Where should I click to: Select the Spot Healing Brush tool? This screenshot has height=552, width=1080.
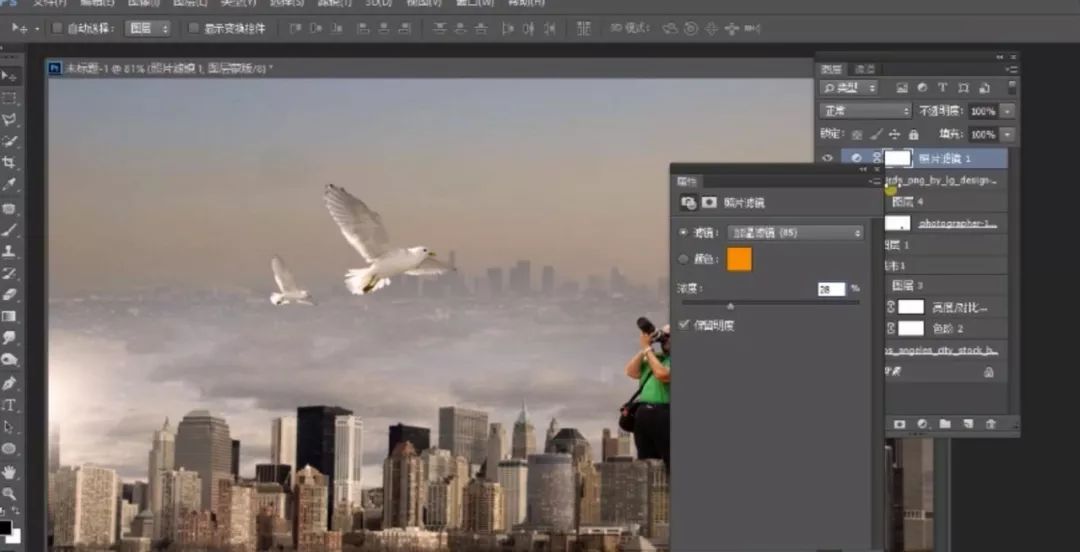coord(10,208)
